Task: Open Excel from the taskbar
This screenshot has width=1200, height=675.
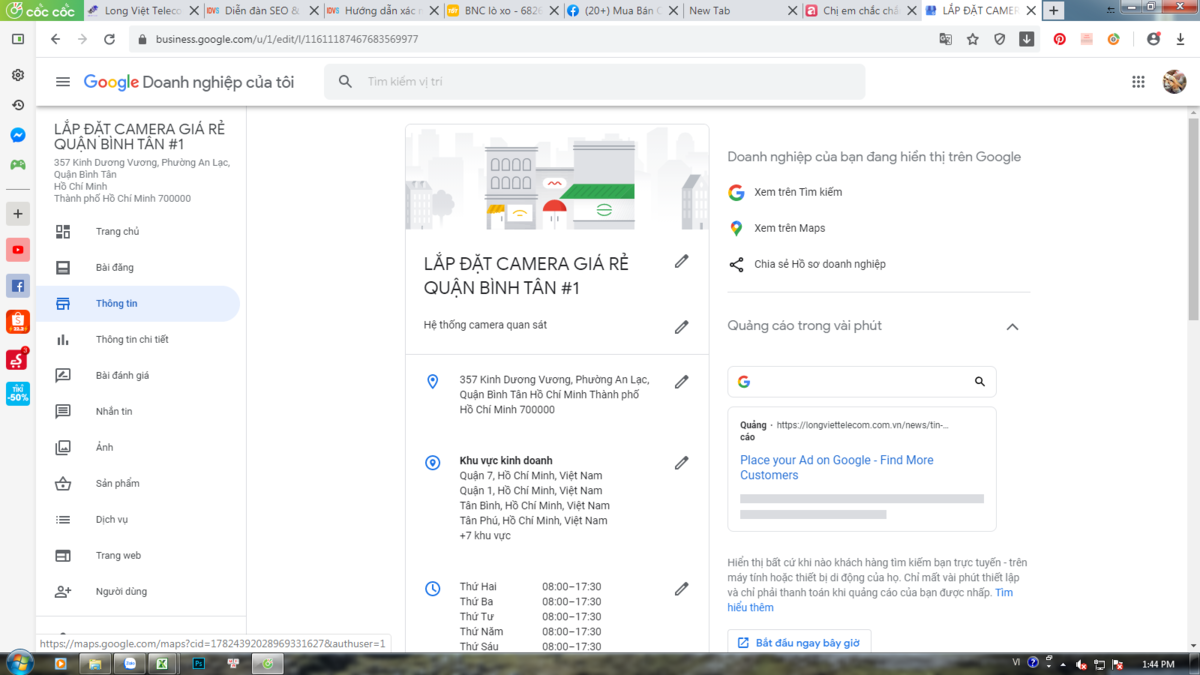Action: pos(163,664)
